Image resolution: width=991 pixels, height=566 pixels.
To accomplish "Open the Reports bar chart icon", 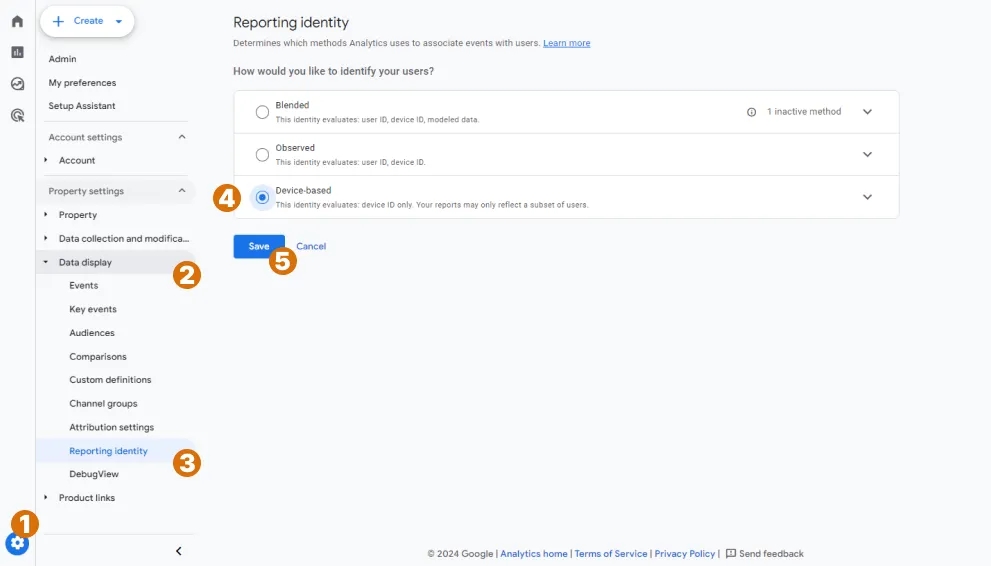I will [18, 52].
